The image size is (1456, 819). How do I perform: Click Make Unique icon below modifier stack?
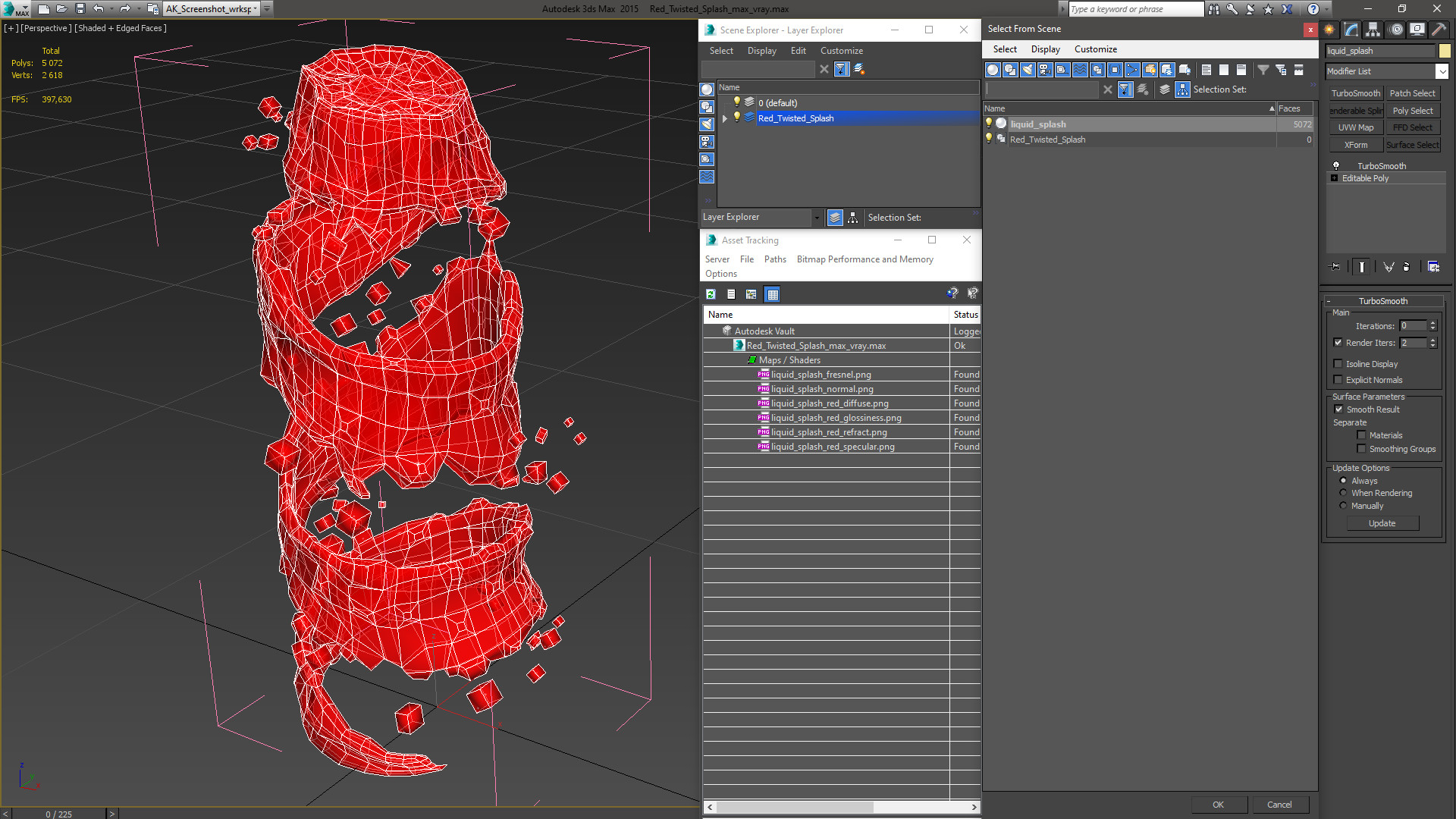tap(1389, 267)
